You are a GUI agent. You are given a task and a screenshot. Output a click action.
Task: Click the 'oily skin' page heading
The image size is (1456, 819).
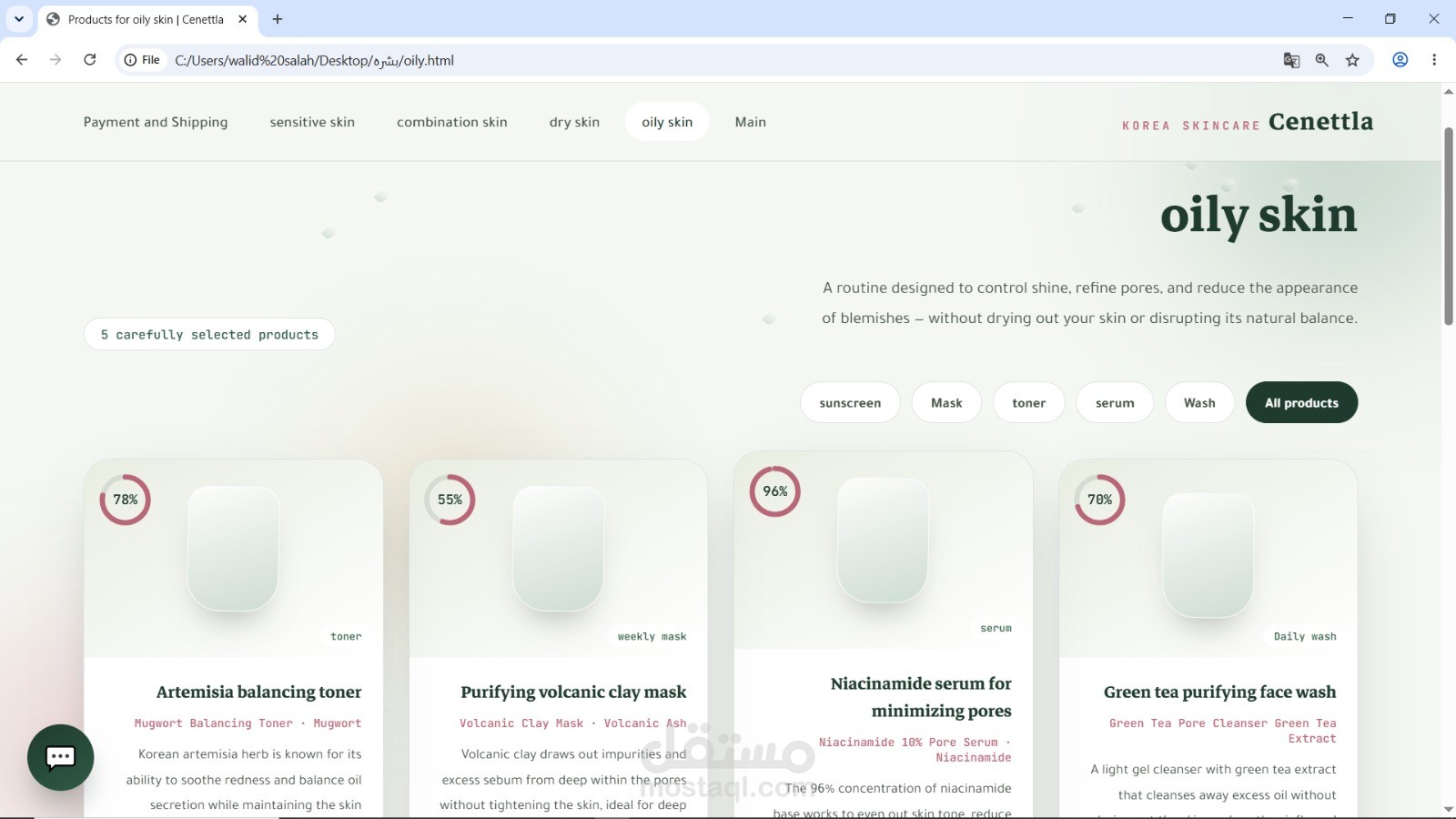tap(1259, 216)
